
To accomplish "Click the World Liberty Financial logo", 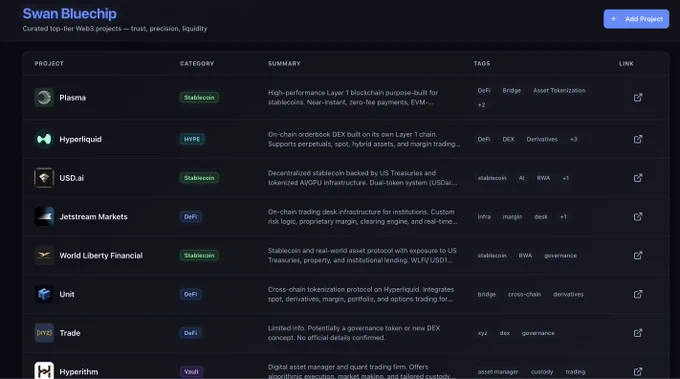I will point(44,255).
